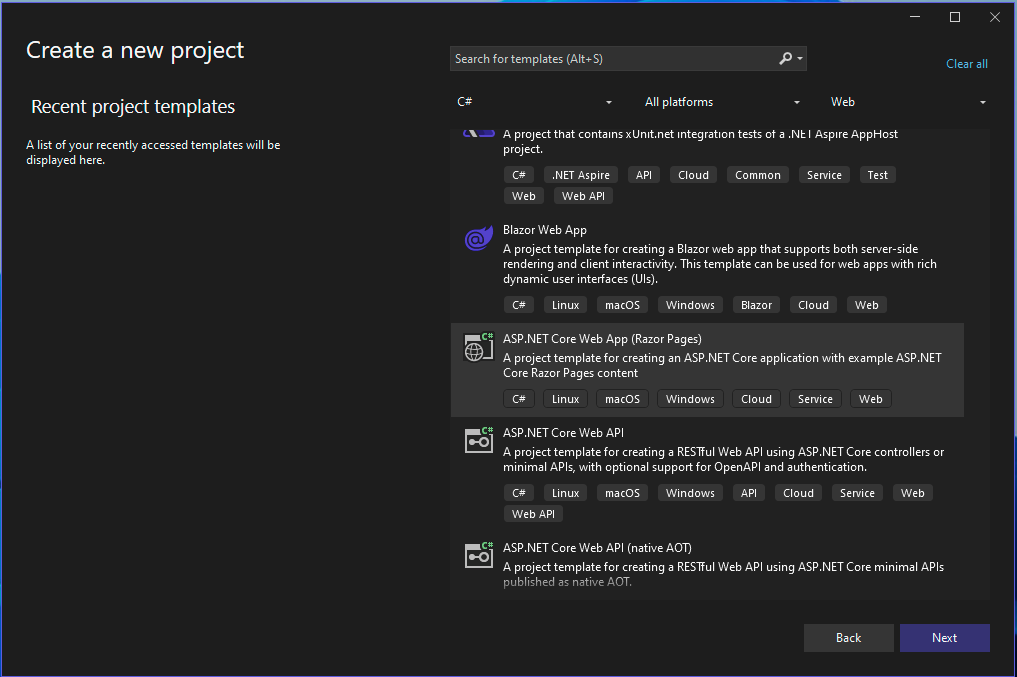Maximize the Create a new project window
This screenshot has height=677, width=1017.
(955, 17)
